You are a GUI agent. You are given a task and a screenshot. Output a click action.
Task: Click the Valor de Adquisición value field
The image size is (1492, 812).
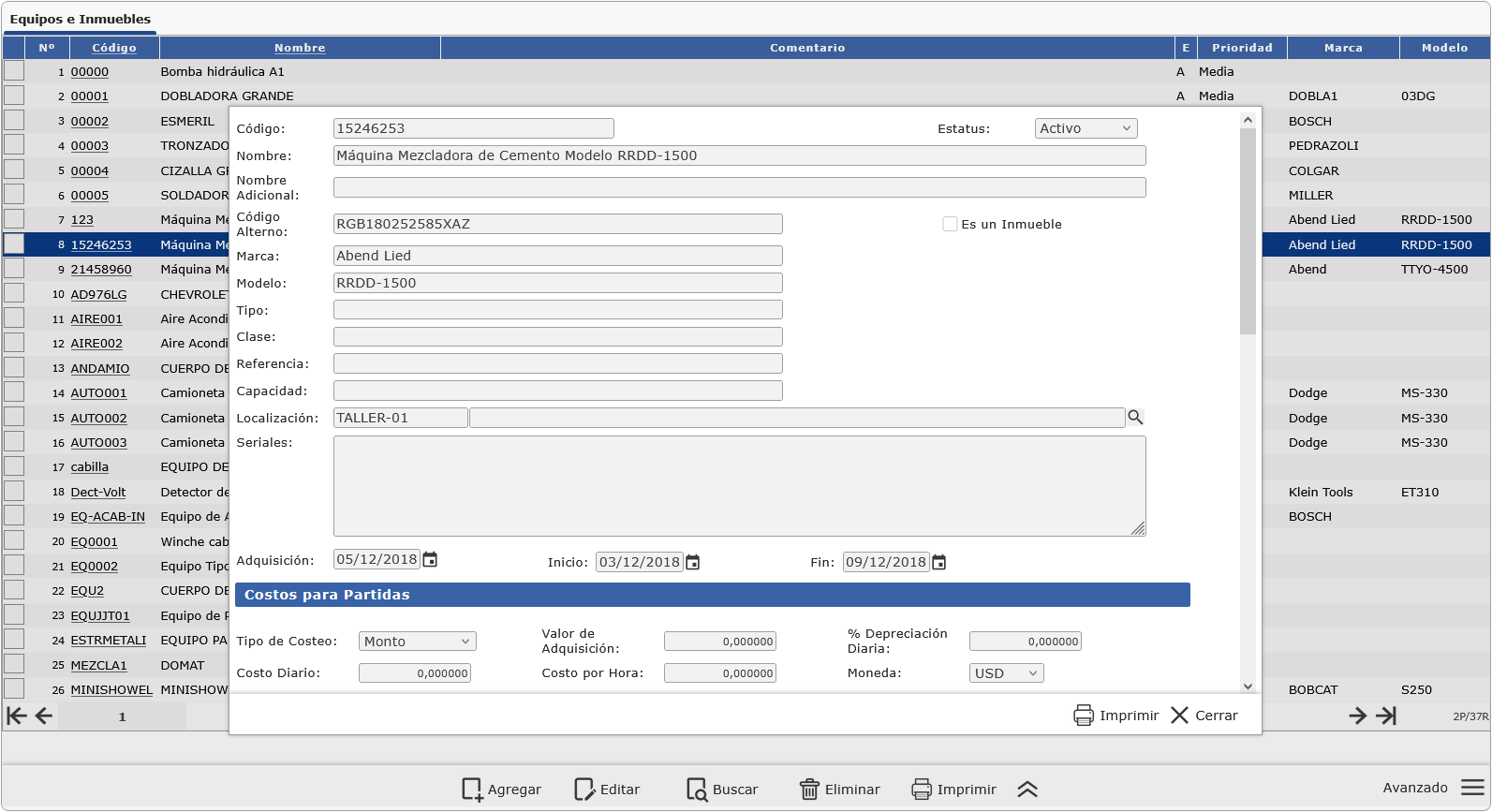(x=720, y=642)
